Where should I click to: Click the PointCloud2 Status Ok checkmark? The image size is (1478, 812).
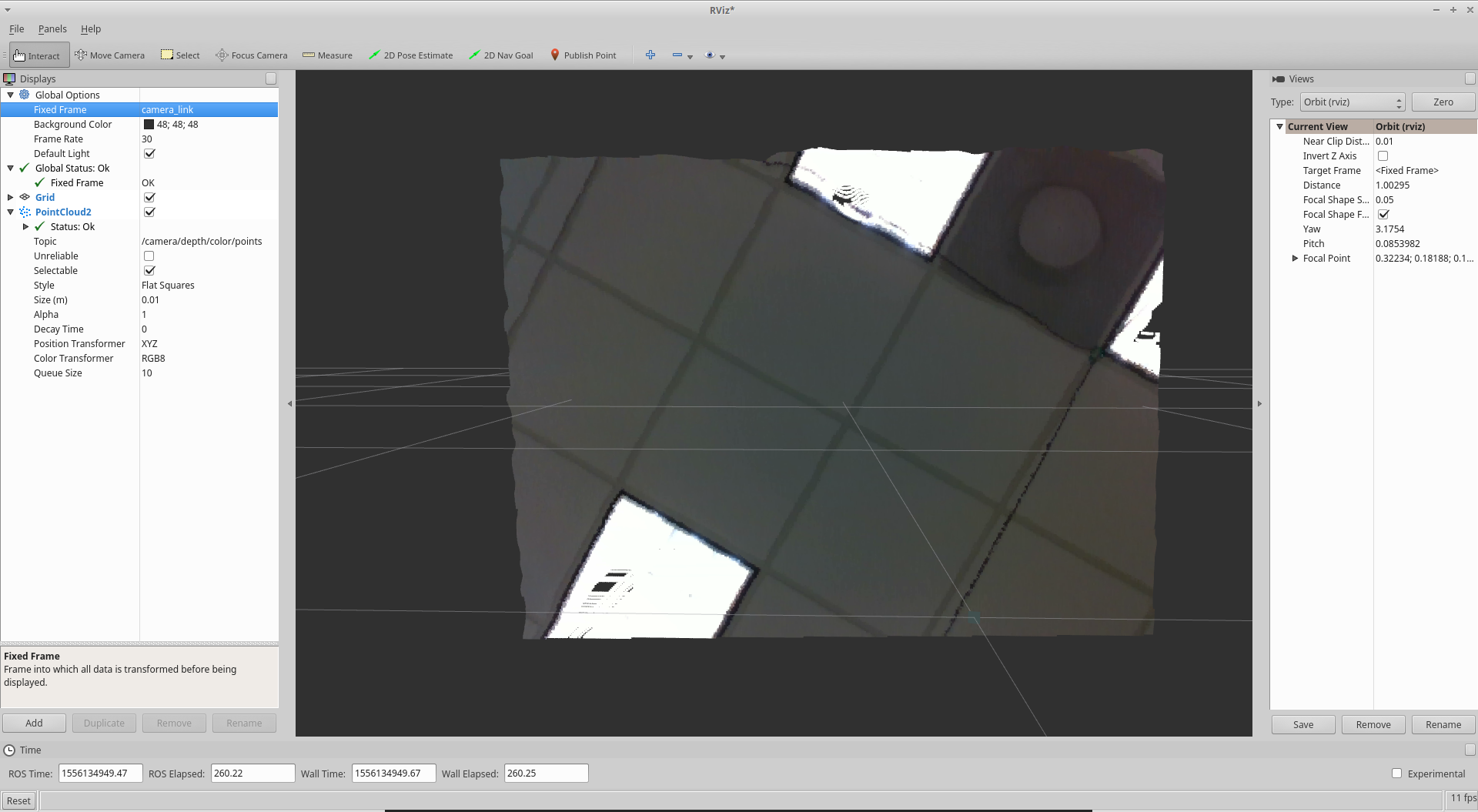[x=40, y=226]
